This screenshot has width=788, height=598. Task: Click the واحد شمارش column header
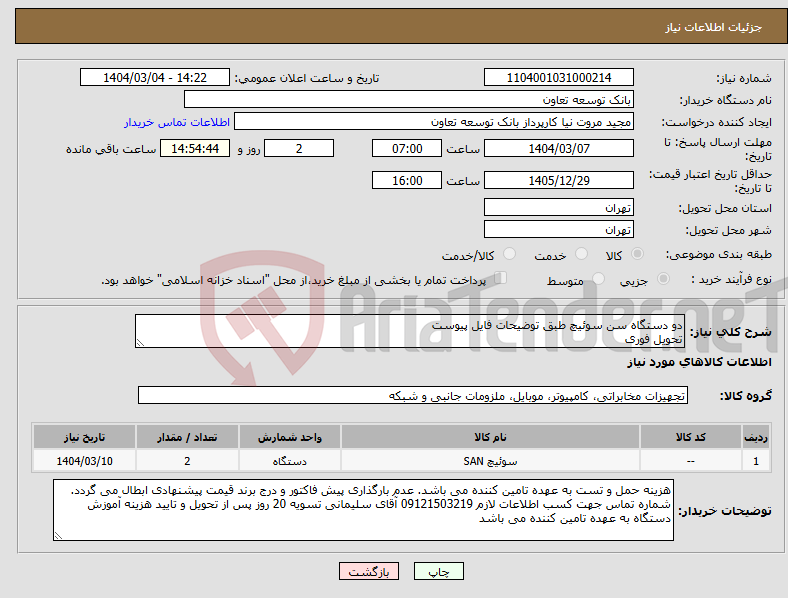click(x=290, y=437)
